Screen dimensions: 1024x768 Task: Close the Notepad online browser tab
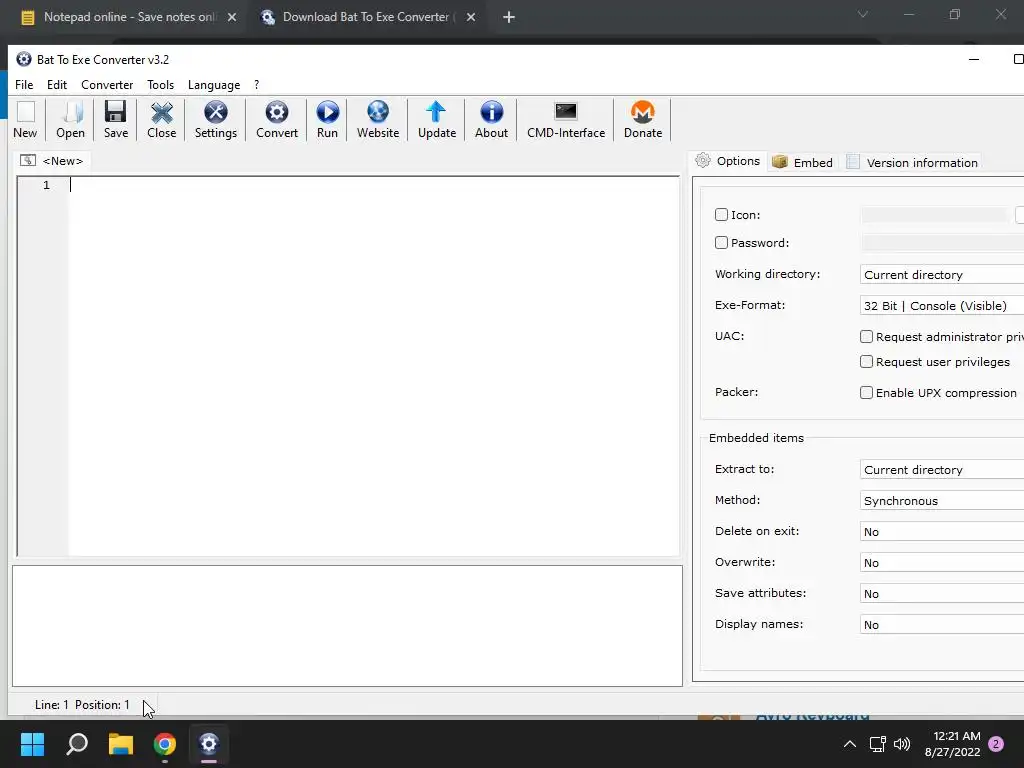[x=232, y=18]
